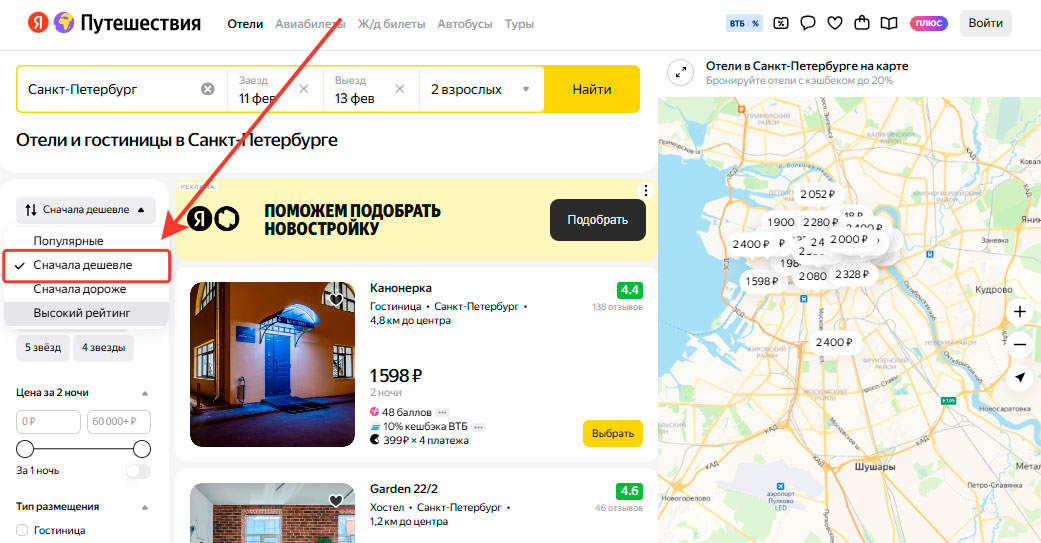This screenshot has width=1041, height=543.
Task: Click the Войти login button
Action: pyautogui.click(x=985, y=23)
